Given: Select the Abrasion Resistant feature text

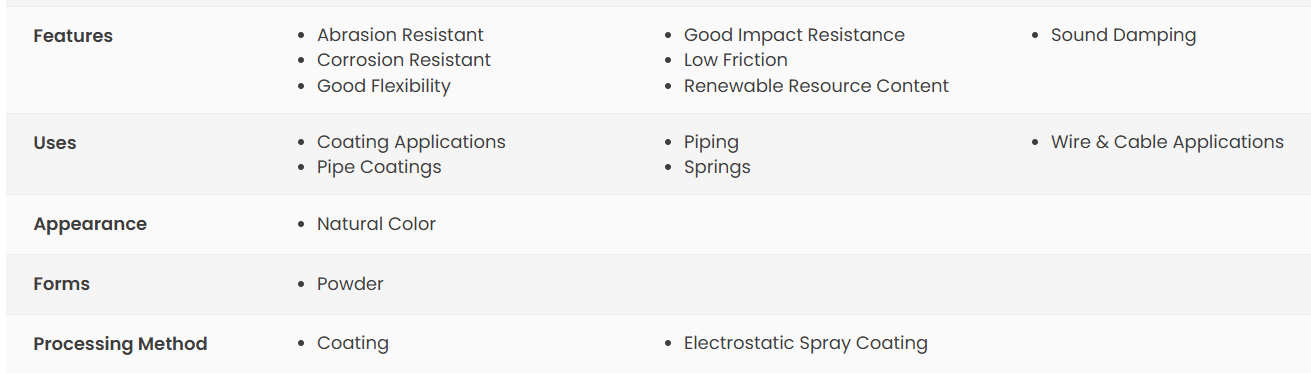Looking at the screenshot, I should 400,35.
